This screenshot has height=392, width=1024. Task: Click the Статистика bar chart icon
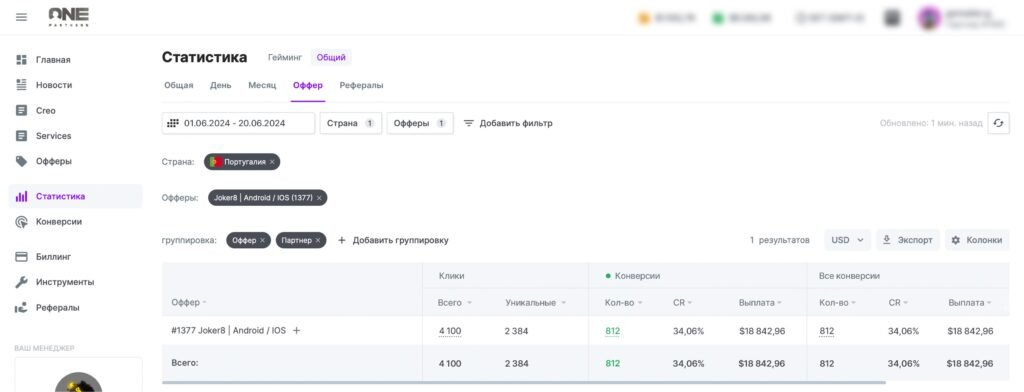[21, 196]
